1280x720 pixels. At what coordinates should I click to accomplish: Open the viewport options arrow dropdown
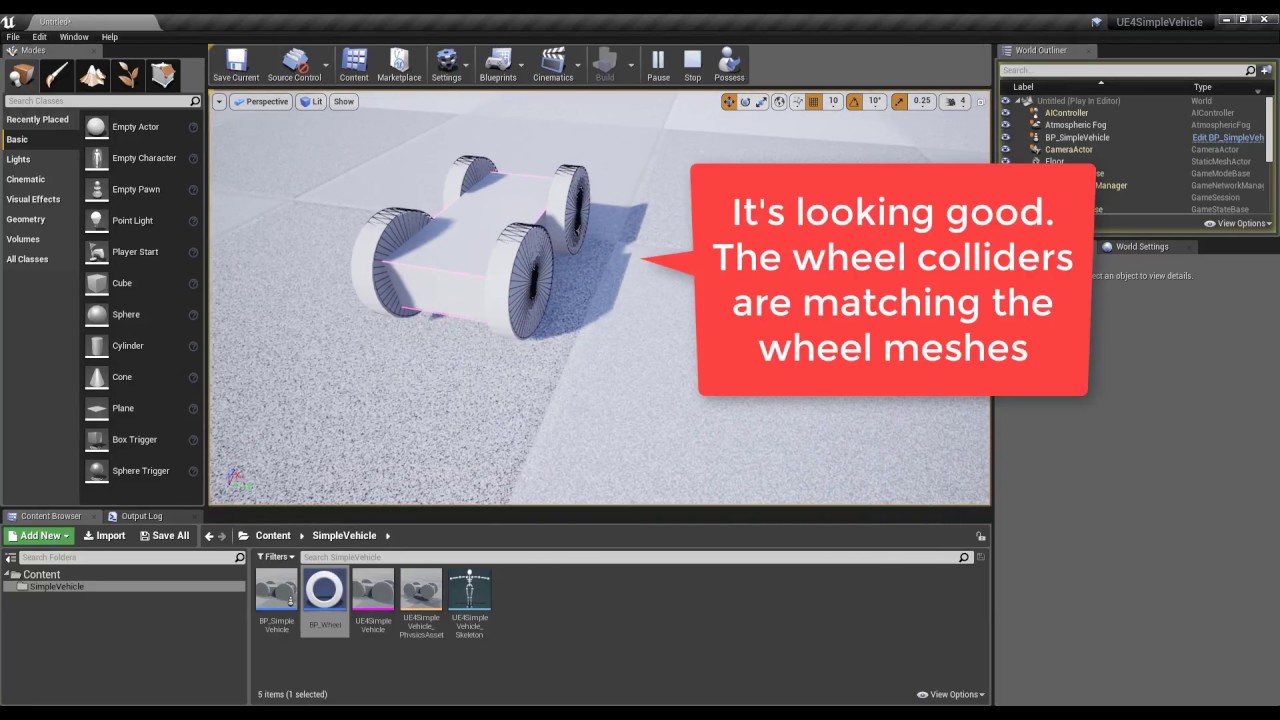tap(219, 101)
